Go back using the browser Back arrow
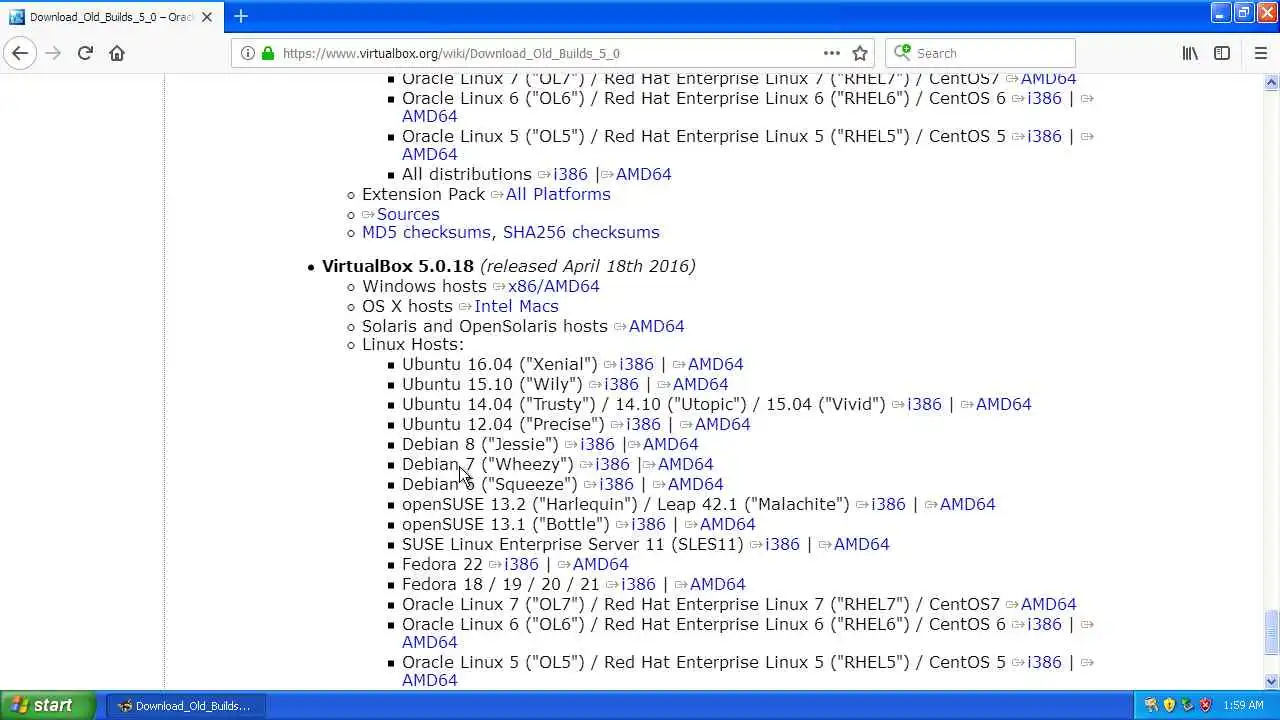 [x=20, y=53]
